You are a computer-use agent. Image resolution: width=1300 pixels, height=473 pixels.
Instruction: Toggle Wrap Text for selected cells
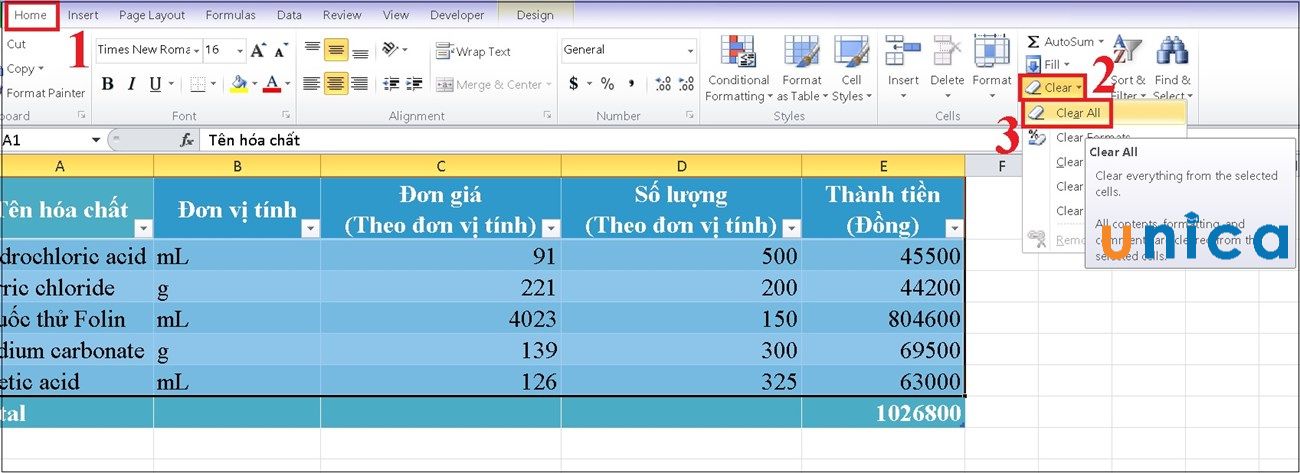click(474, 51)
